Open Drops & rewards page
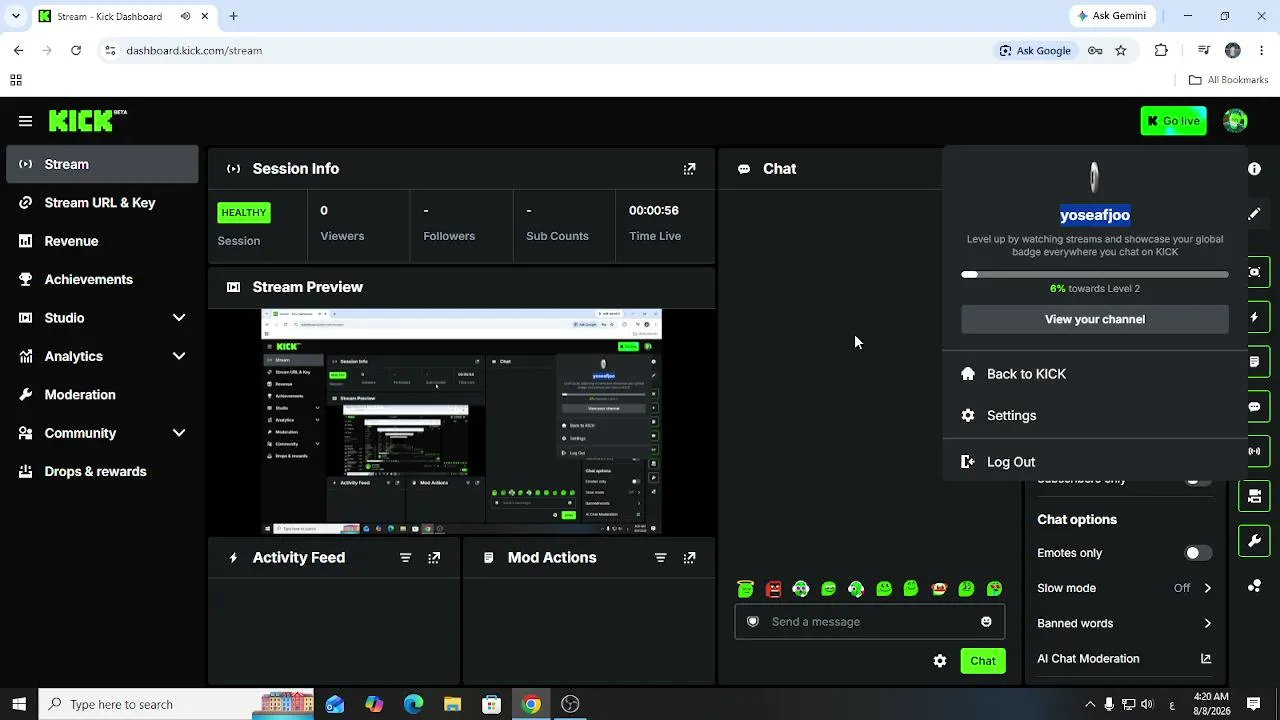Viewport: 1280px width, 720px height. point(102,472)
